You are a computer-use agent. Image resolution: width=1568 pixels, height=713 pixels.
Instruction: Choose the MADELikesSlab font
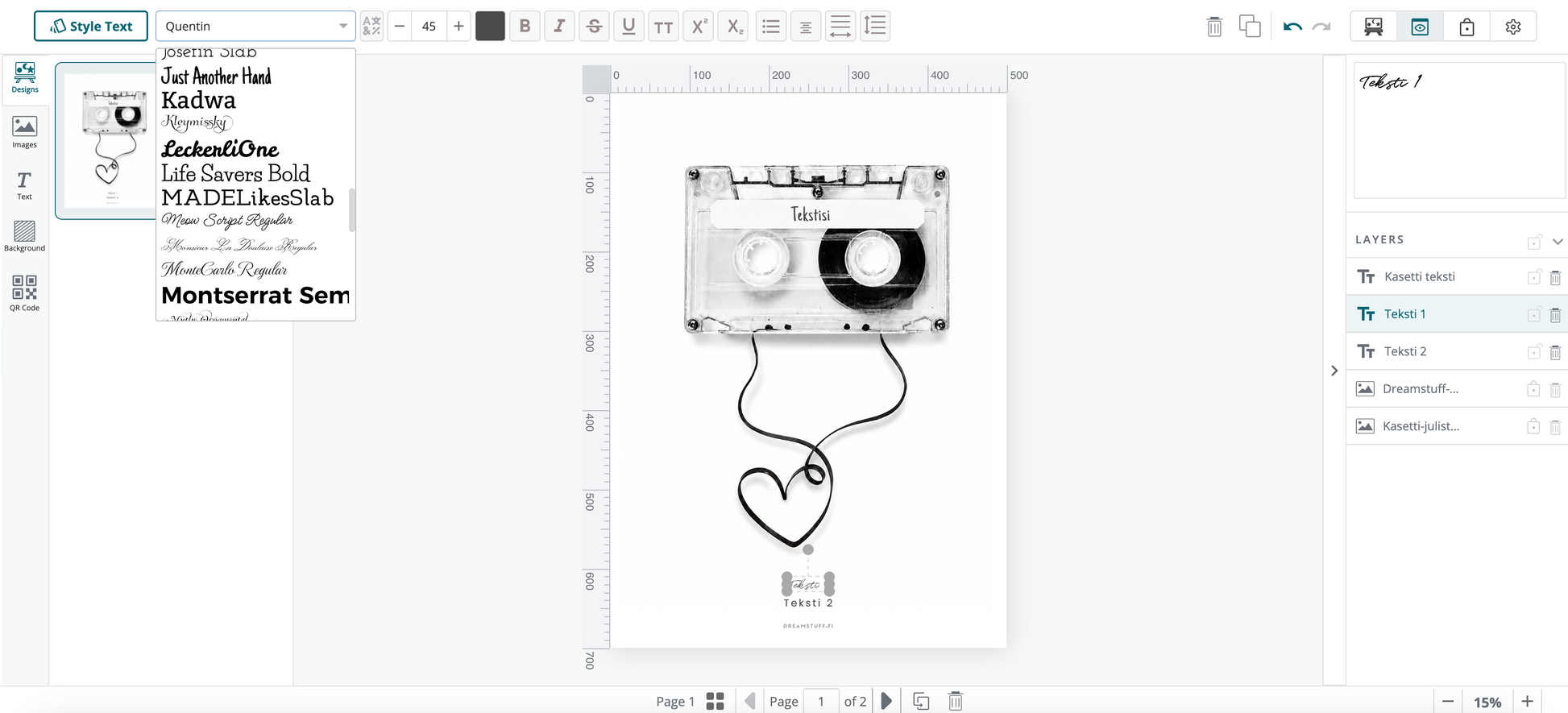tap(247, 197)
